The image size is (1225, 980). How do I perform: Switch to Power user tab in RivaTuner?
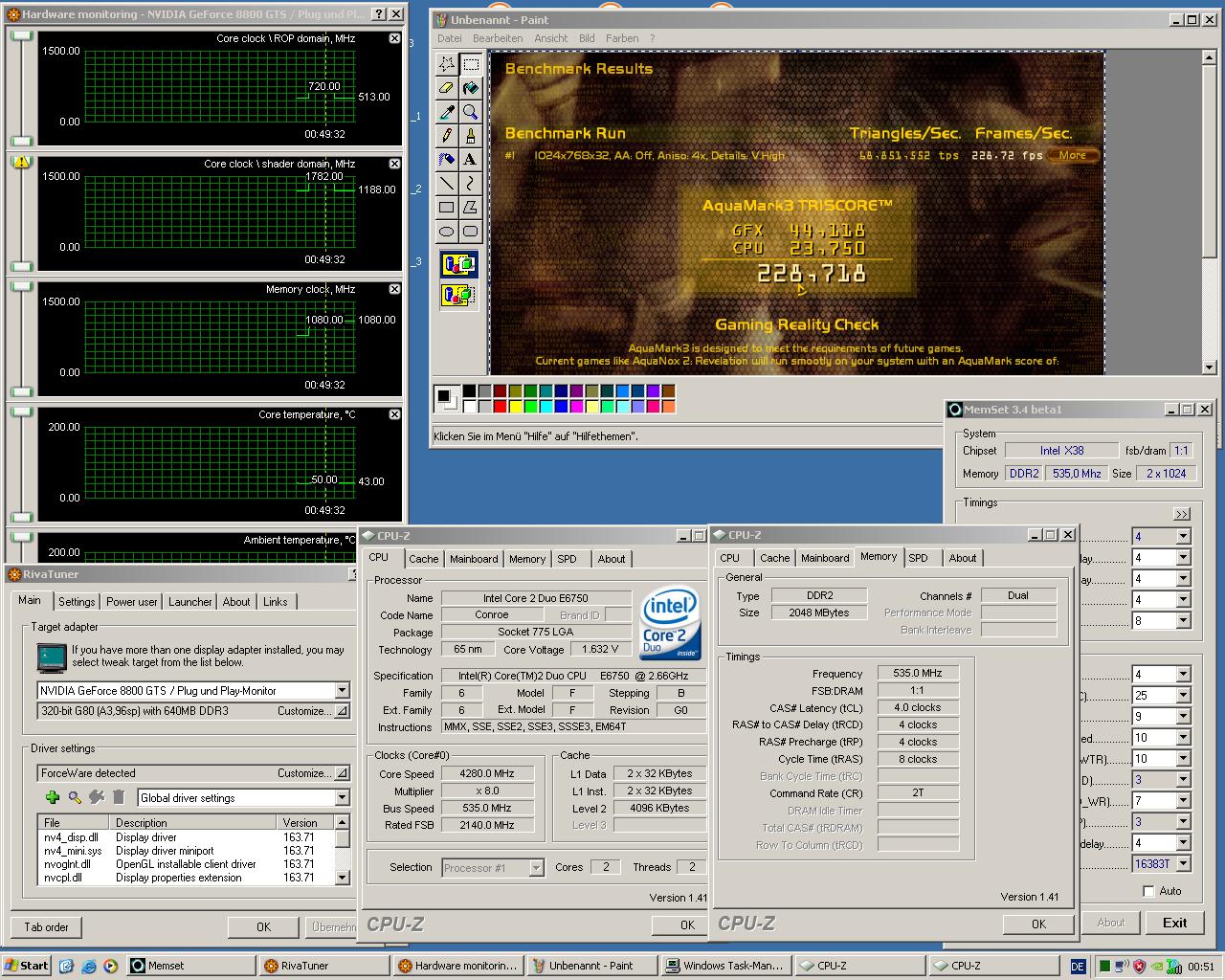coord(132,602)
